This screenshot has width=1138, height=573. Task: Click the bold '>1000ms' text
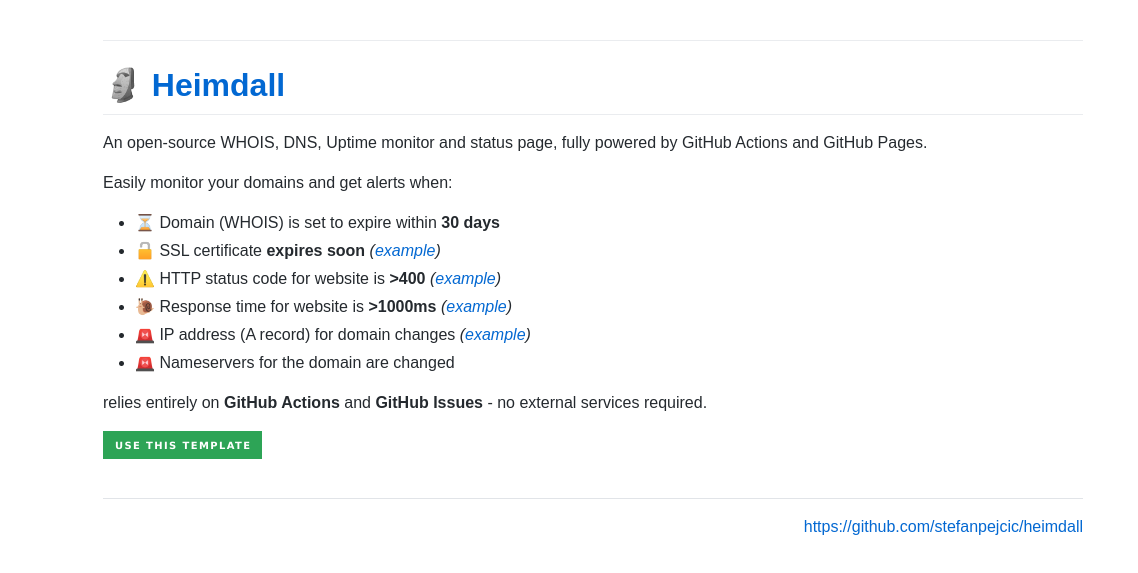tap(402, 307)
